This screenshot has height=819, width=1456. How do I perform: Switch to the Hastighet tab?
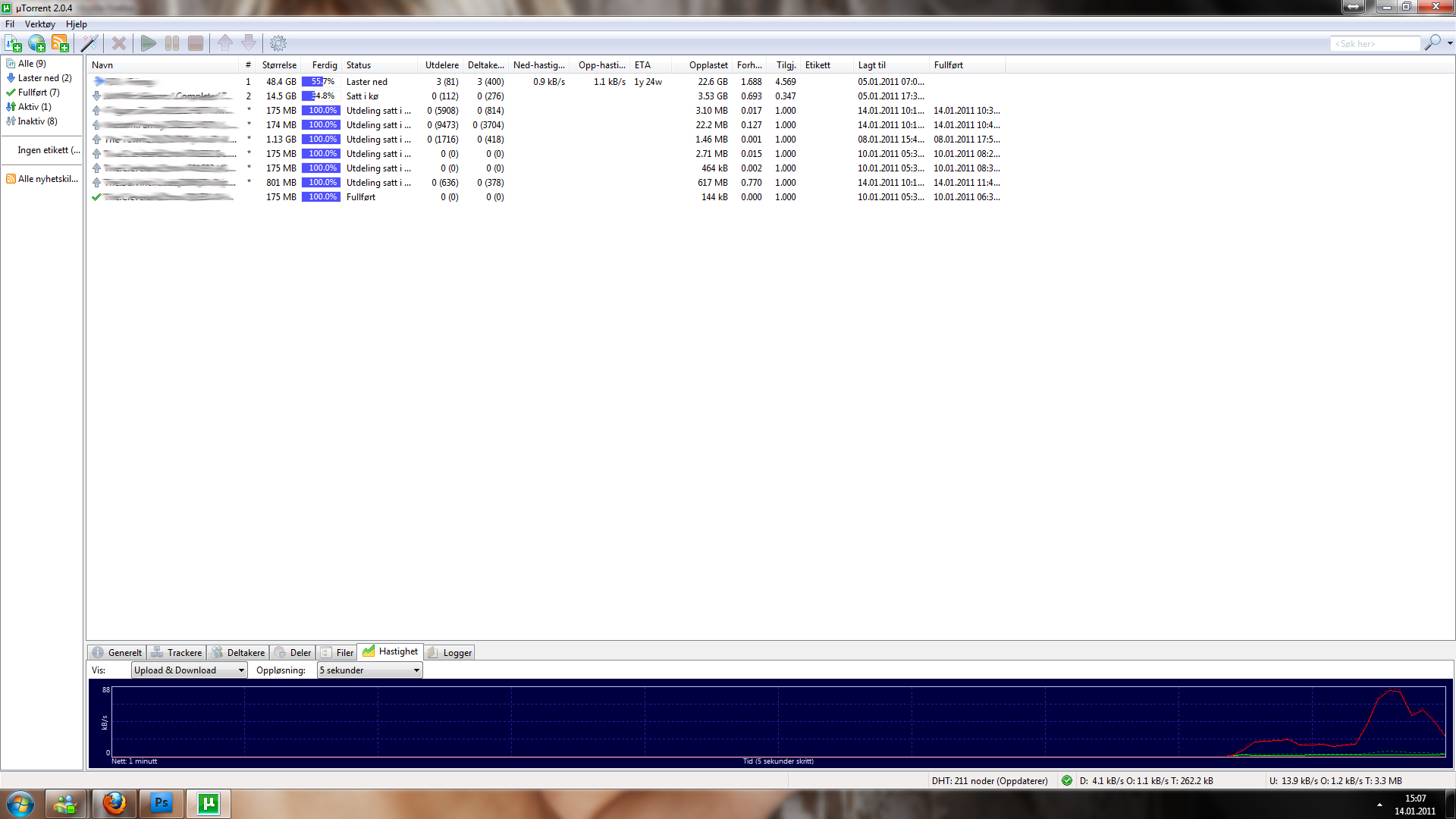pos(390,651)
